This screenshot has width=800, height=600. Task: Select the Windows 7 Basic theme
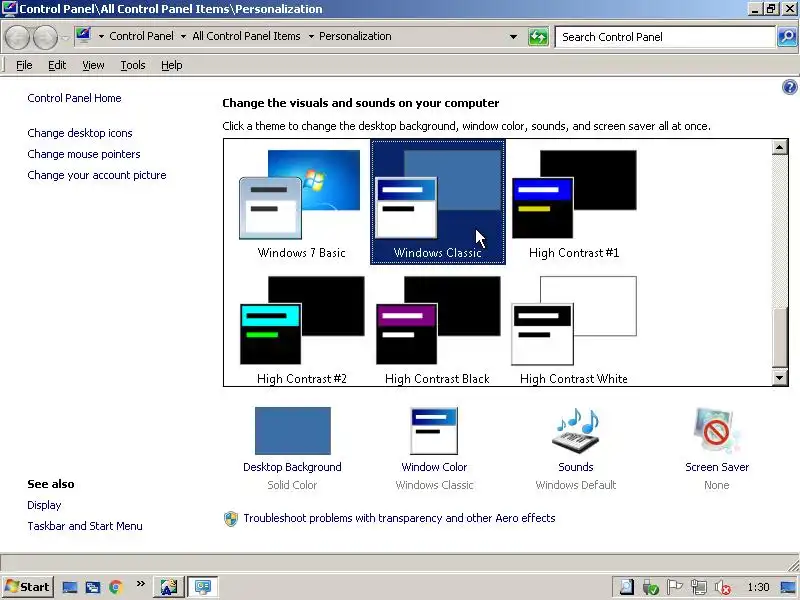[302, 203]
